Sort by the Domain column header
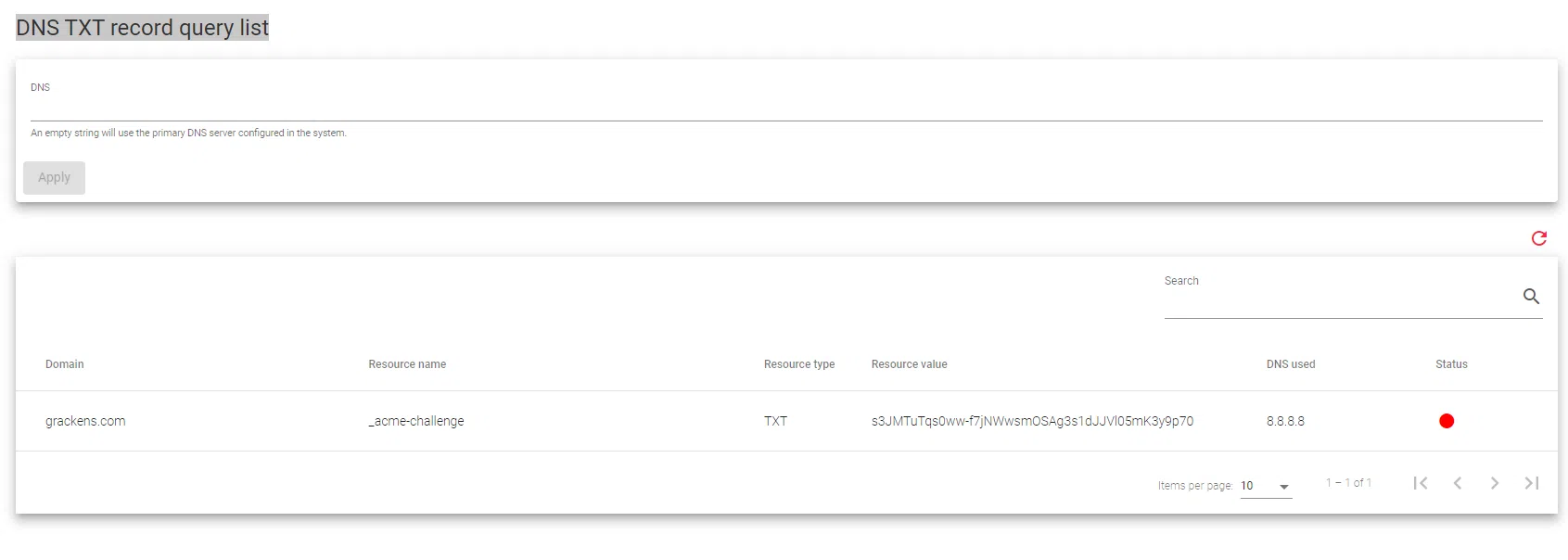 pyautogui.click(x=65, y=364)
